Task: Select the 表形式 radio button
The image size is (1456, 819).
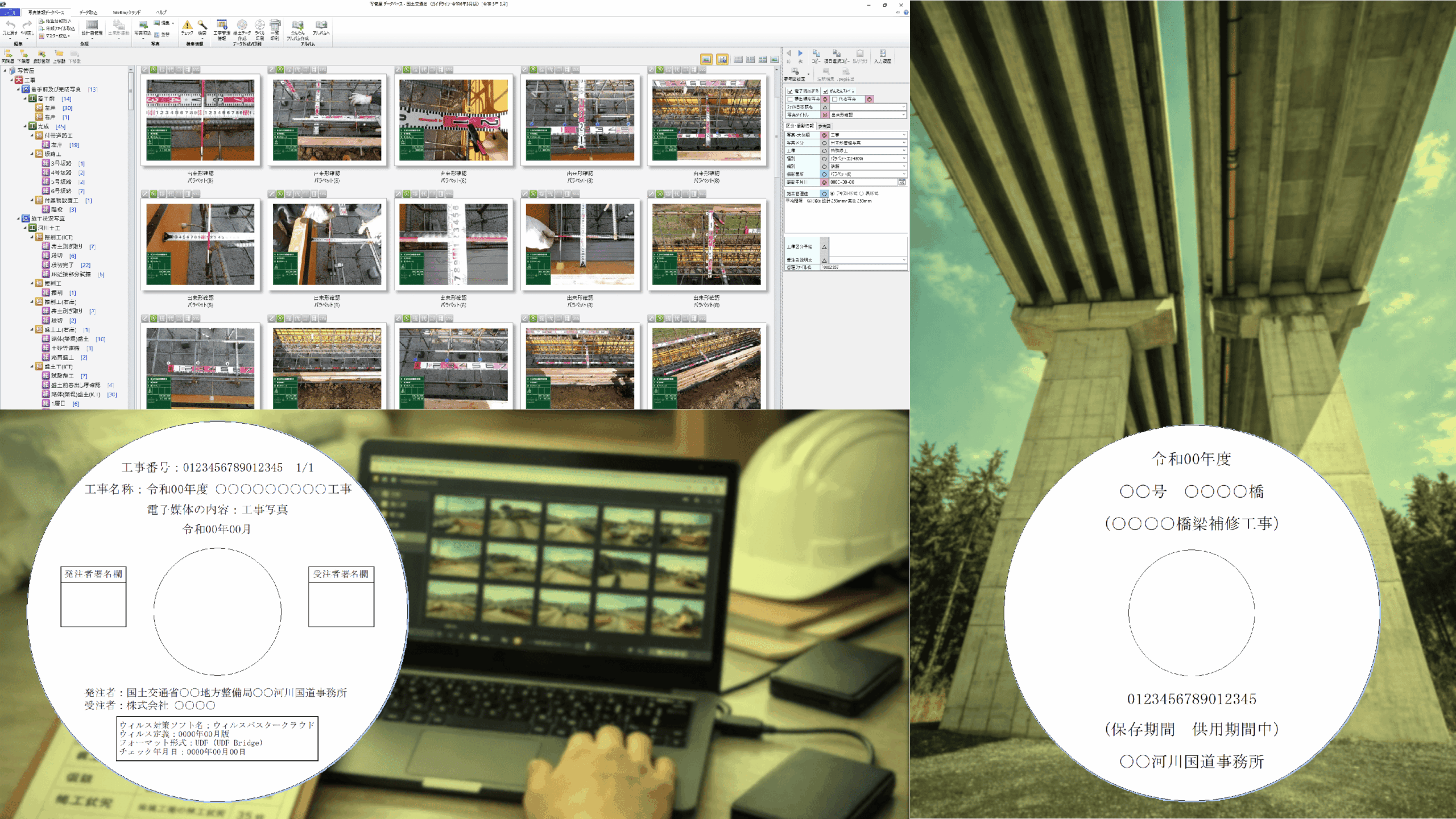Action: coord(862,193)
